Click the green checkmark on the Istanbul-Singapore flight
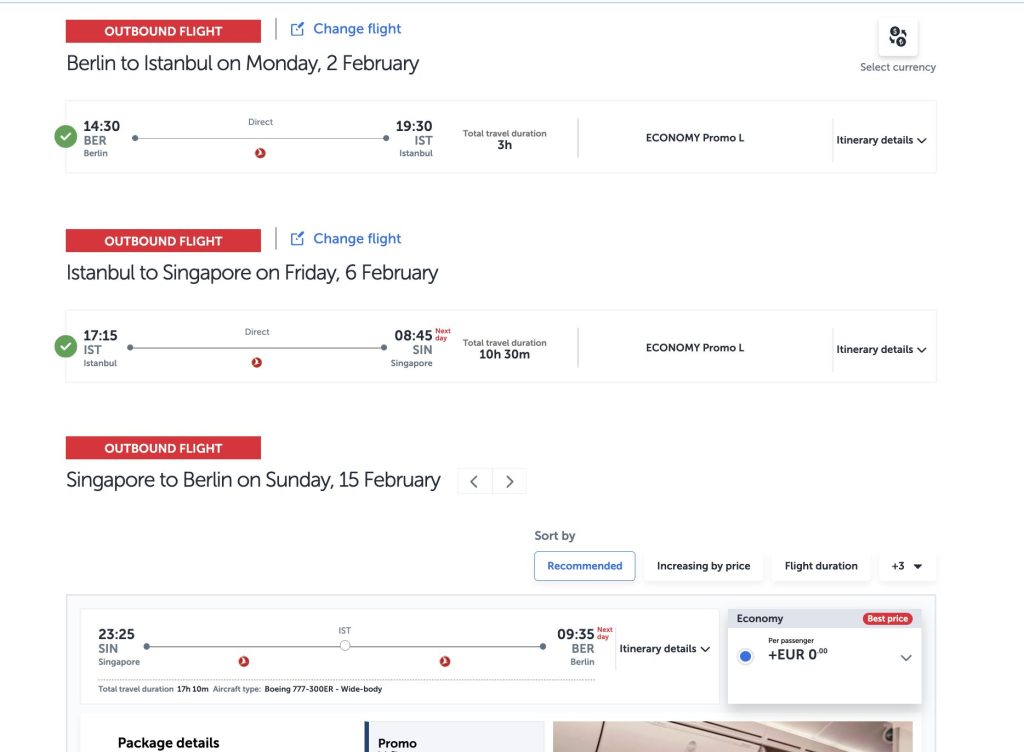 [x=65, y=346]
